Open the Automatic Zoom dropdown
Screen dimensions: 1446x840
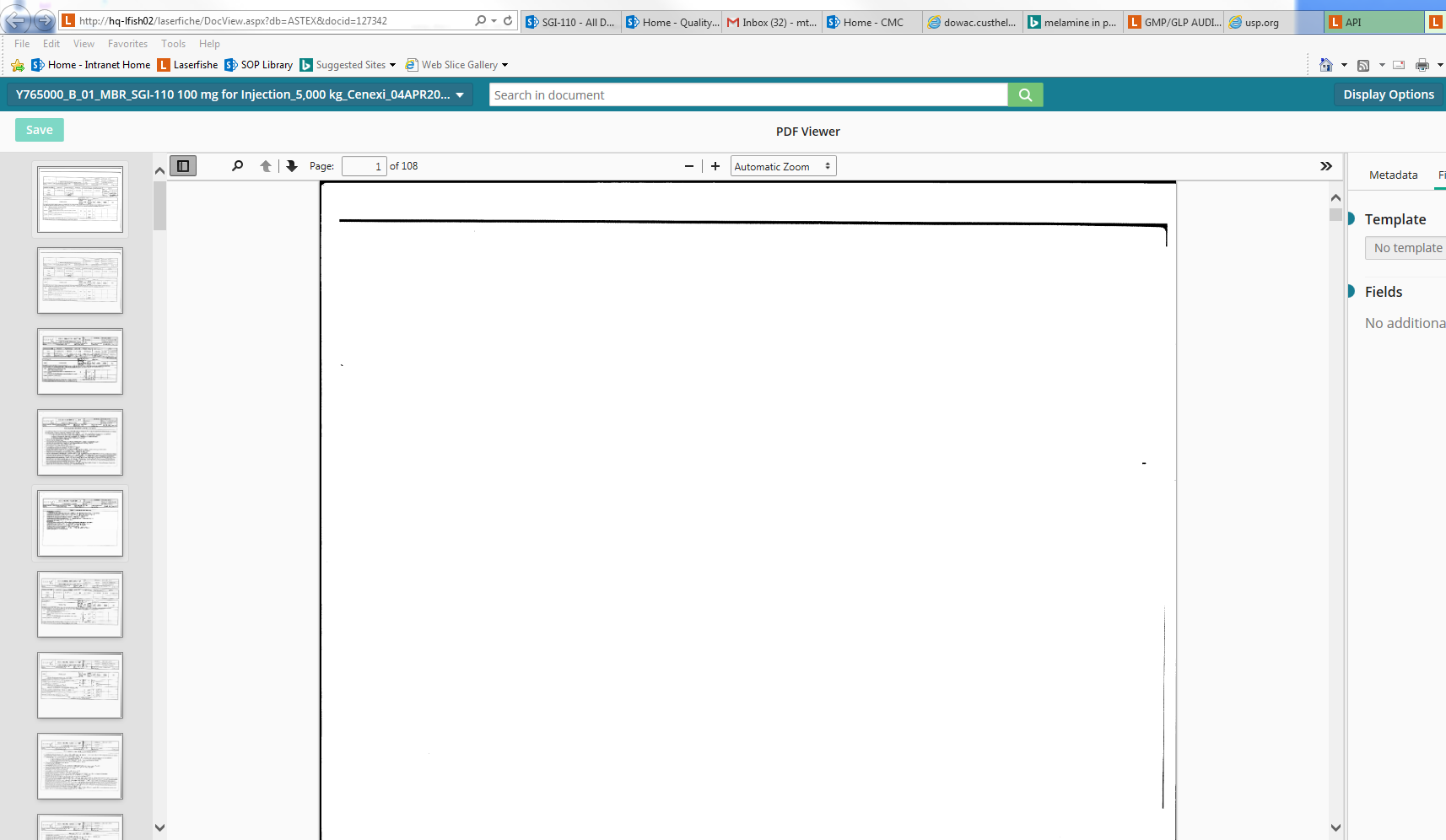point(783,166)
